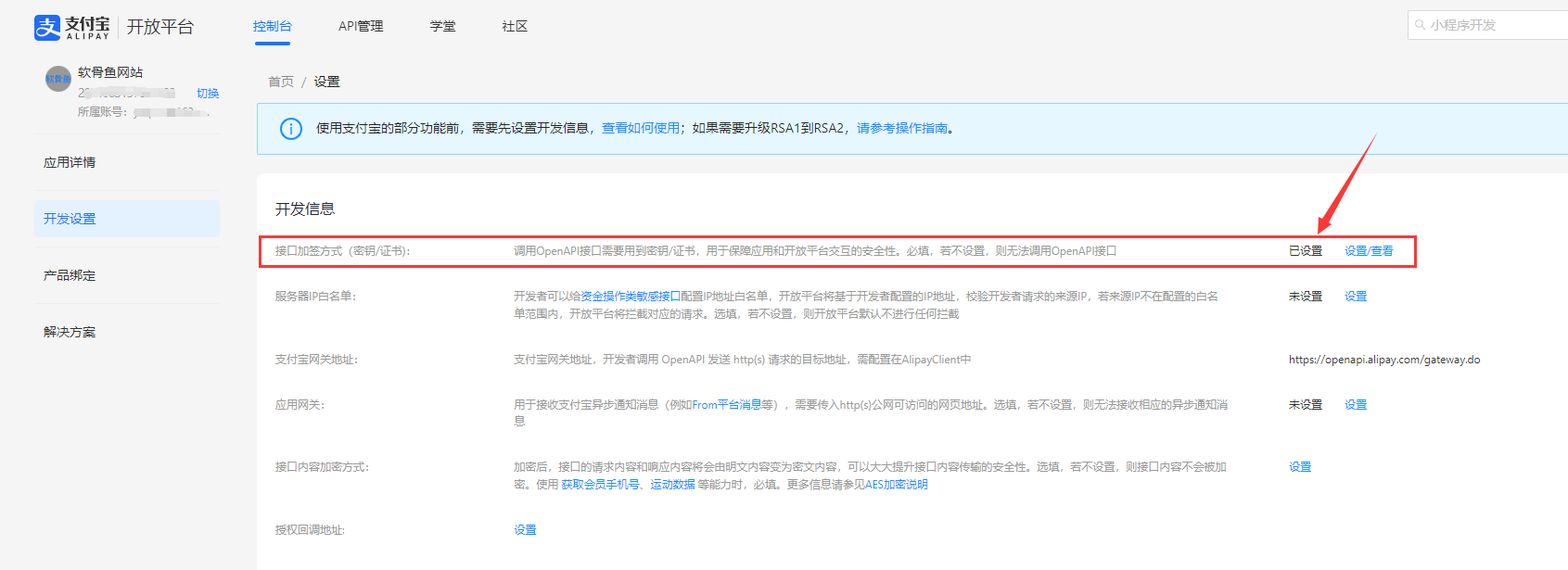Click the search magnifier icon
This screenshot has height=570, width=1568.
click(1420, 25)
